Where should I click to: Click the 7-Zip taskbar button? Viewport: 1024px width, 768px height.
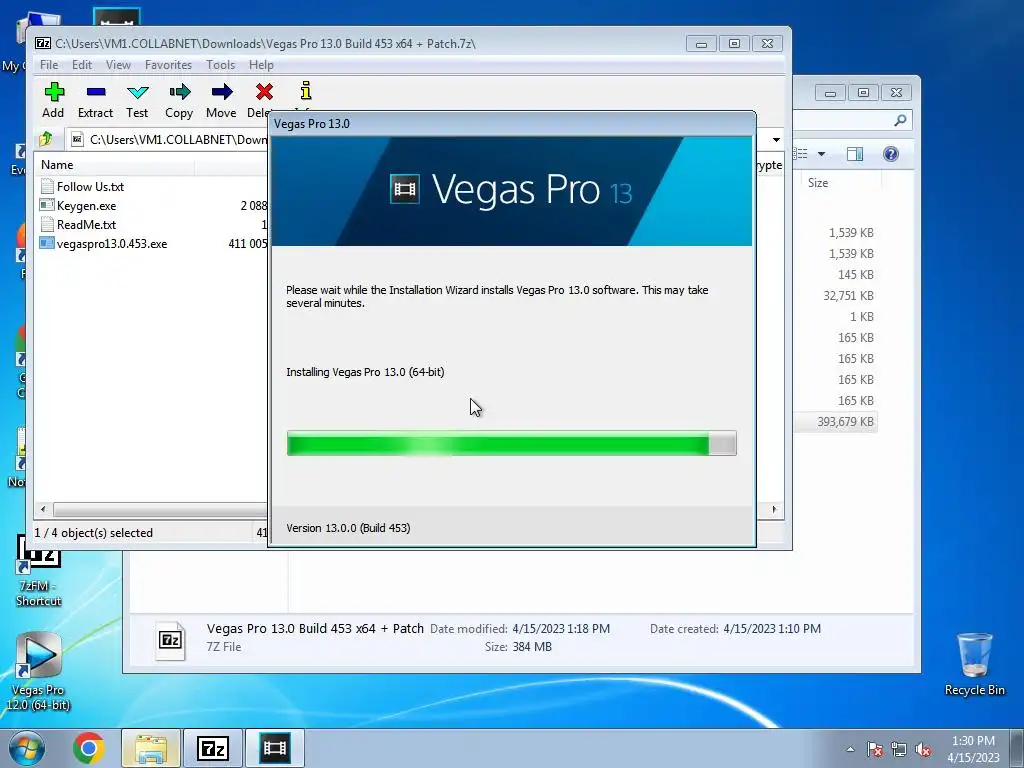tap(213, 748)
